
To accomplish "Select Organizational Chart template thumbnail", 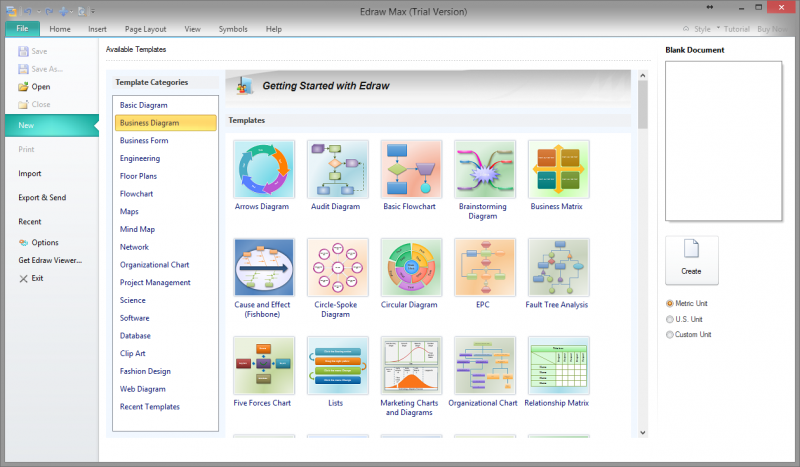I will [x=485, y=365].
